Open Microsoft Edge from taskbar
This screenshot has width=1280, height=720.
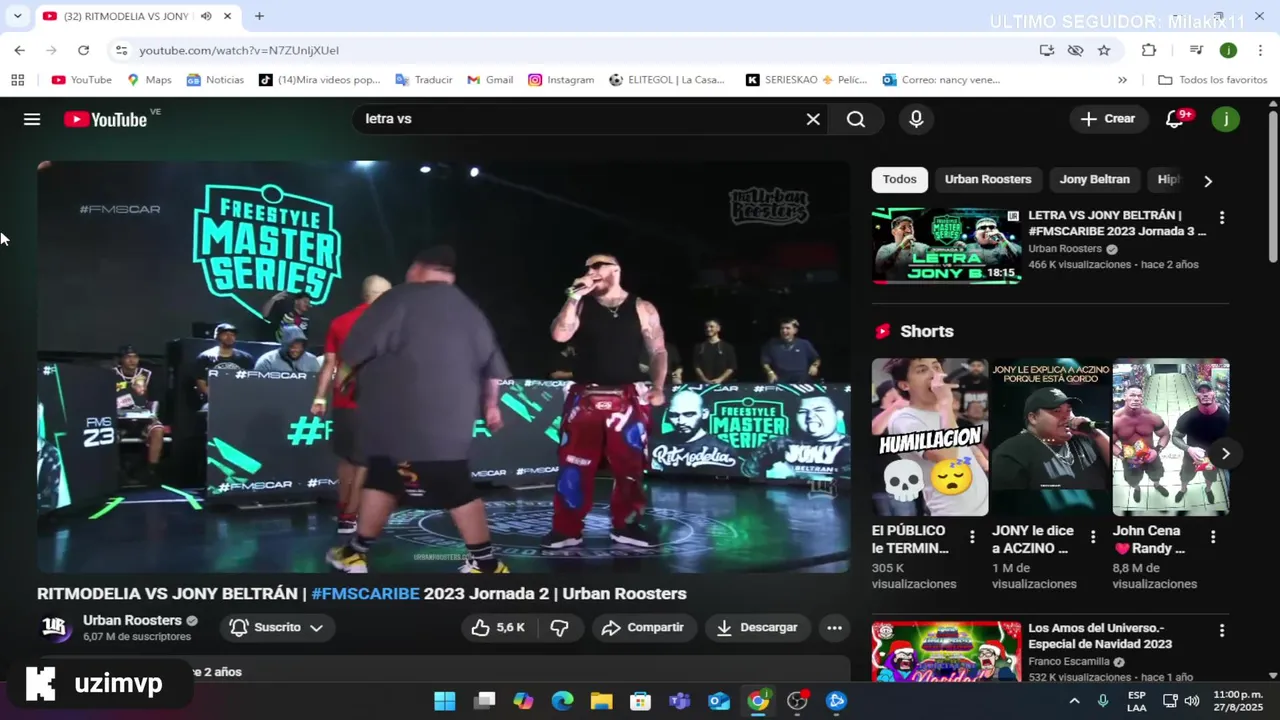pyautogui.click(x=562, y=701)
